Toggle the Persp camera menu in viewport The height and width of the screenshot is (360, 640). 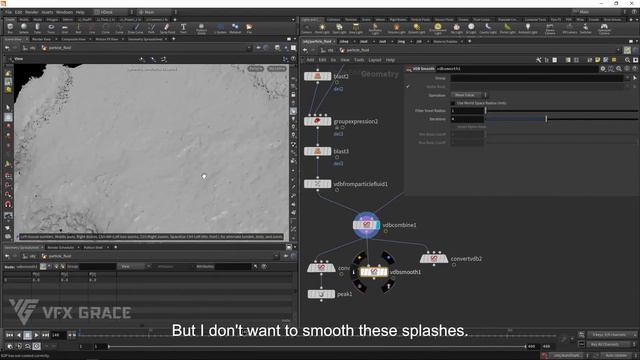[x=256, y=69]
